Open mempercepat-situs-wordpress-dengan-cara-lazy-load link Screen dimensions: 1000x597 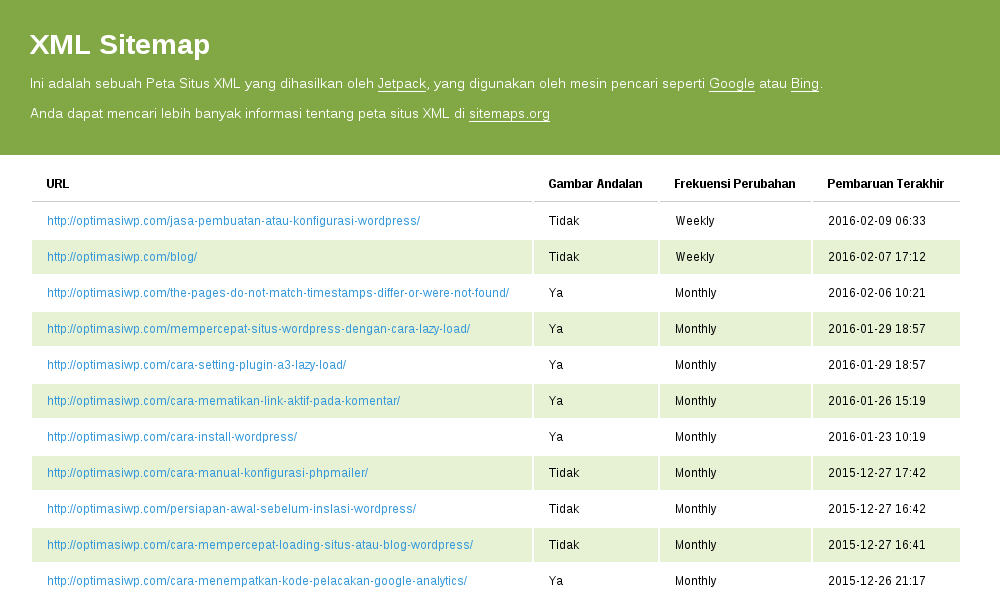point(258,328)
